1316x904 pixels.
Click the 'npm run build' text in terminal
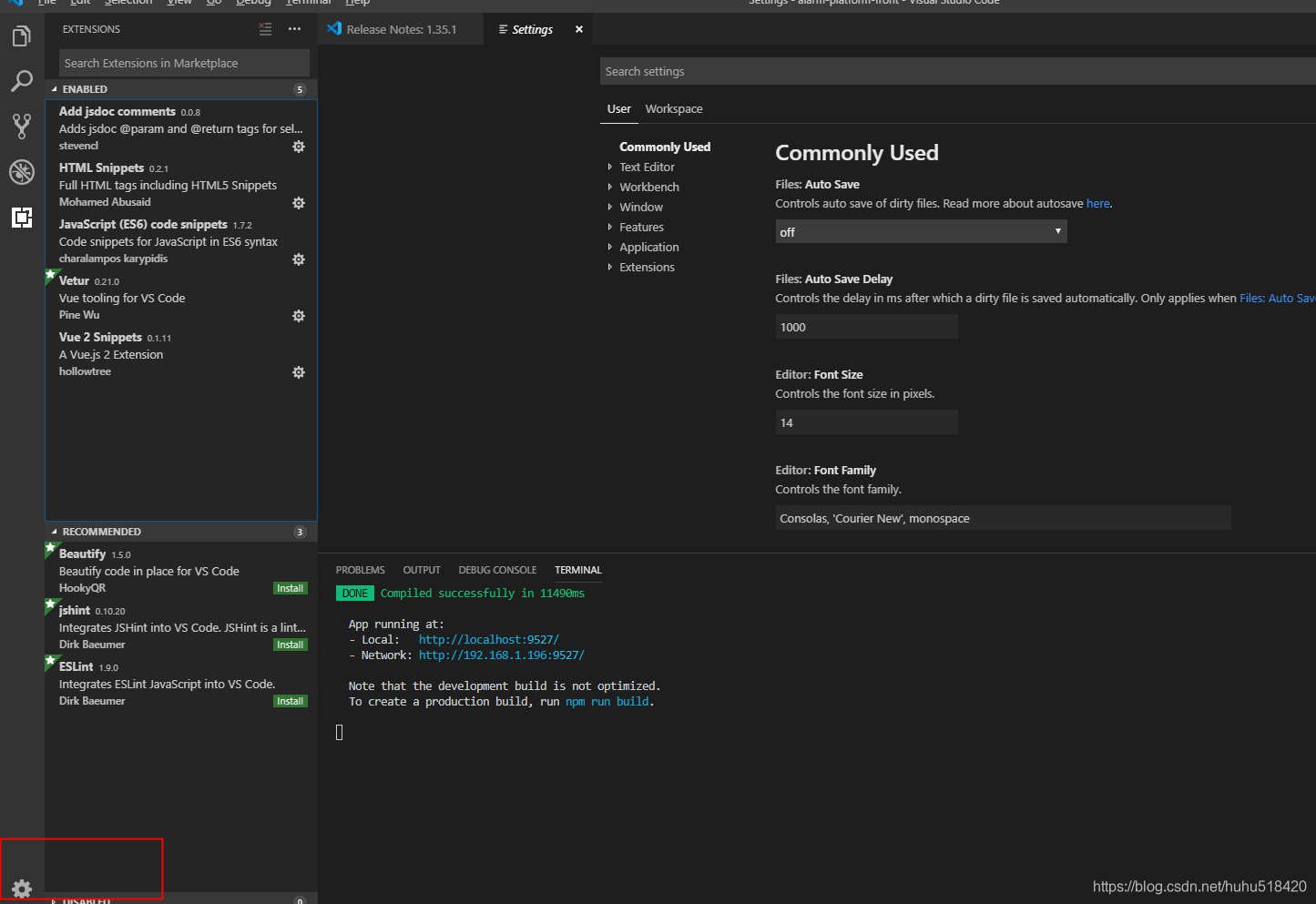(x=607, y=702)
